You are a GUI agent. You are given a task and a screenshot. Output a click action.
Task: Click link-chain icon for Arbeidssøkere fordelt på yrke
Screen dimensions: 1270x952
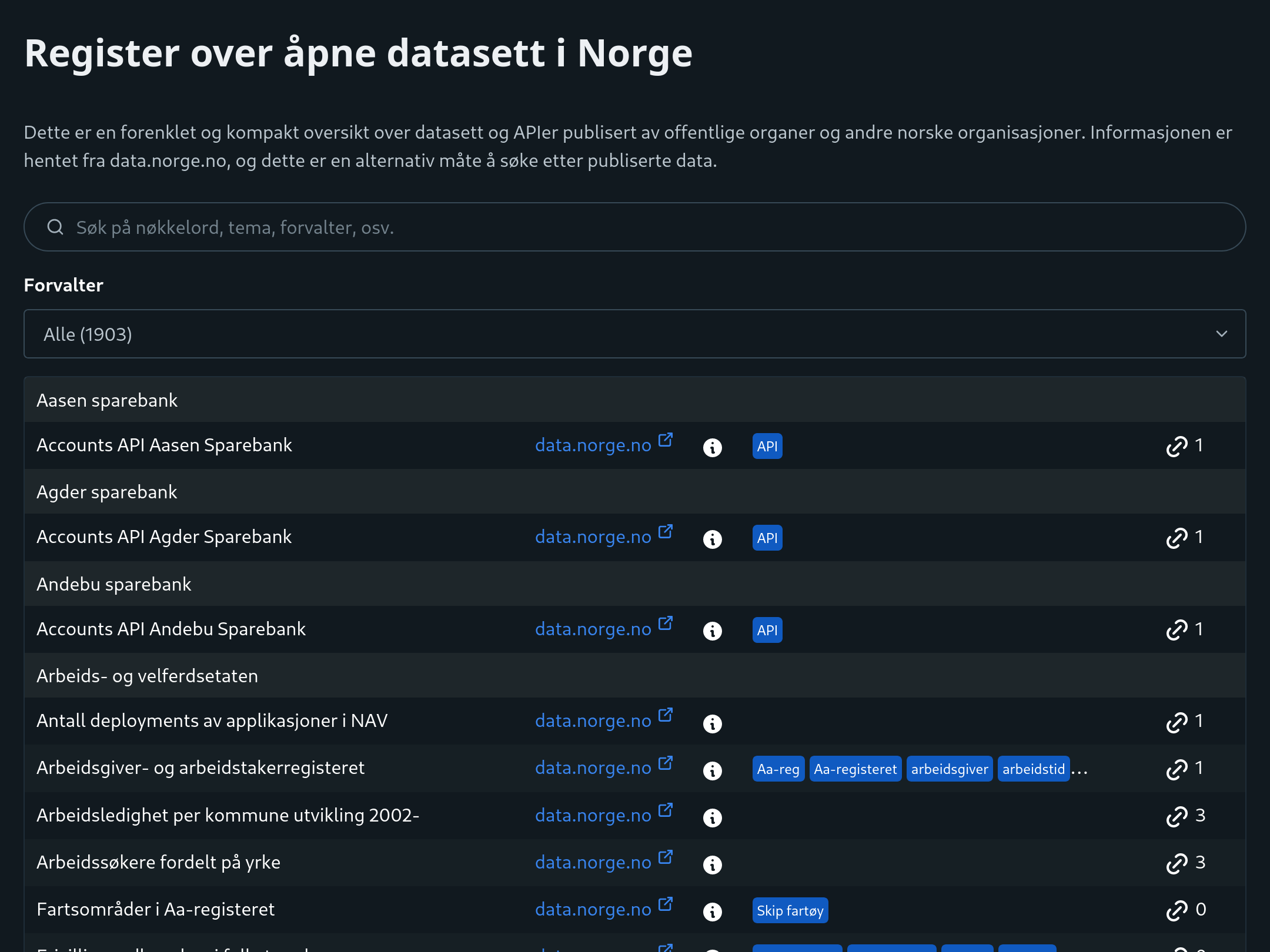(x=1177, y=863)
